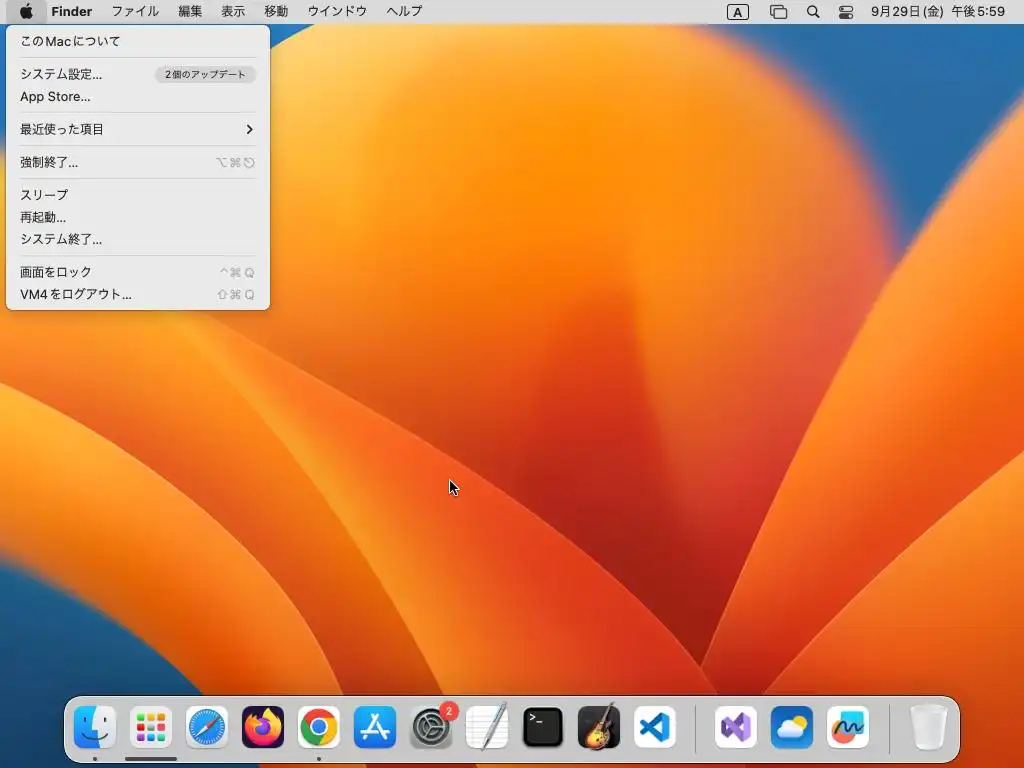Launch TextEdit from the Dock
The height and width of the screenshot is (768, 1024).
tap(487, 727)
